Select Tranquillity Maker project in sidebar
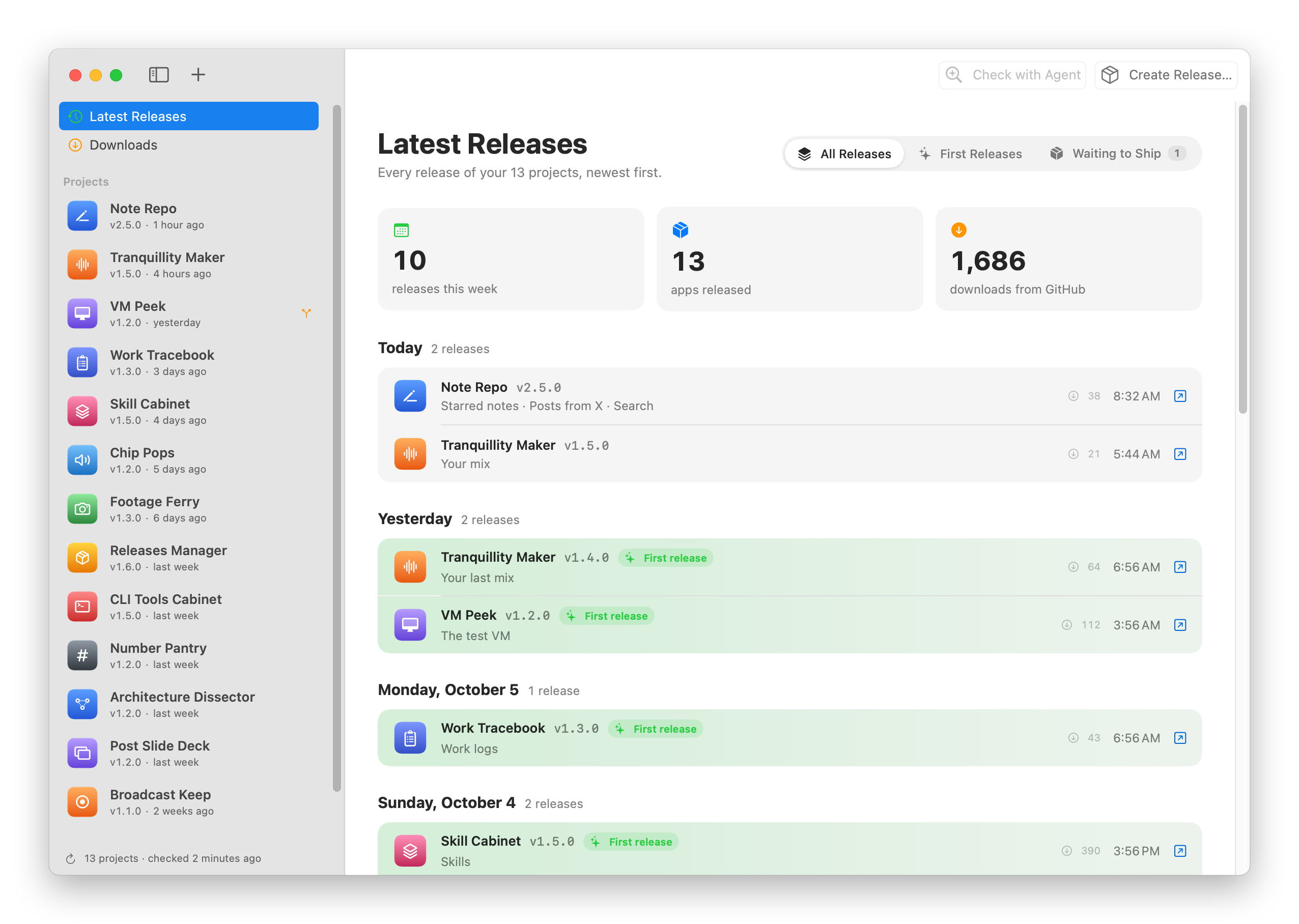The height and width of the screenshot is (924, 1299). [x=188, y=265]
